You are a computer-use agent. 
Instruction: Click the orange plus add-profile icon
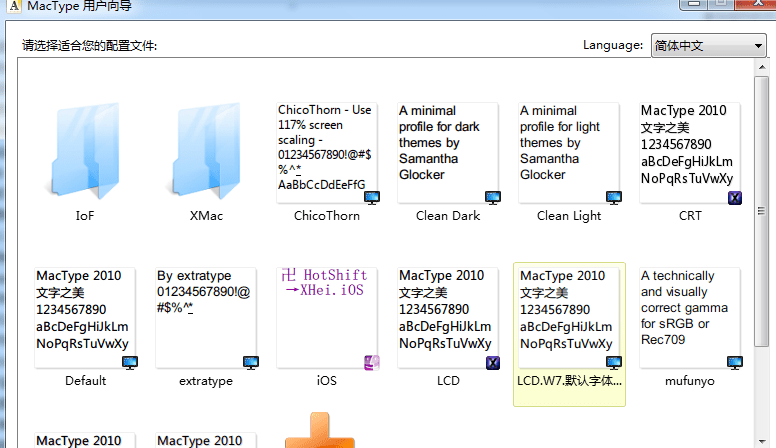[x=320, y=430]
